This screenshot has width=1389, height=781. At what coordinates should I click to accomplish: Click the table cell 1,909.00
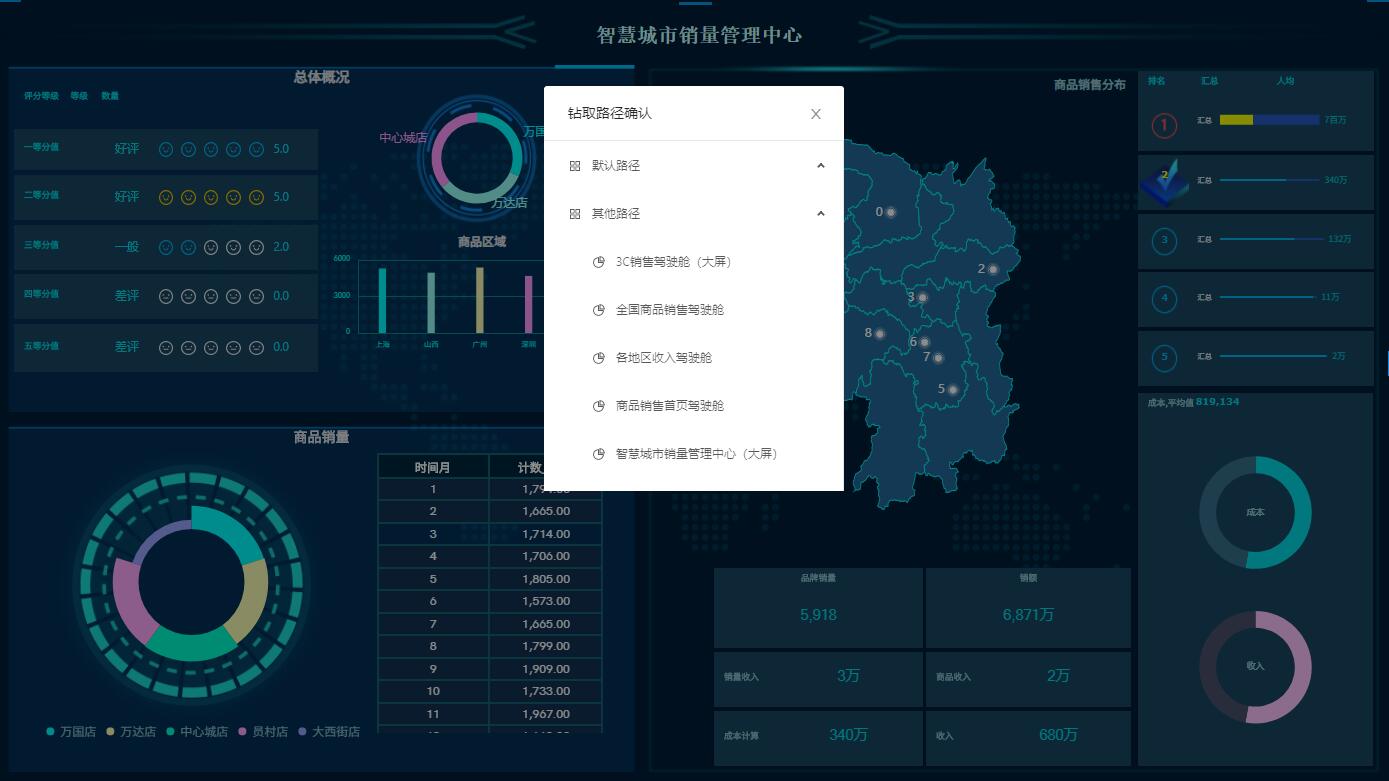click(x=546, y=669)
